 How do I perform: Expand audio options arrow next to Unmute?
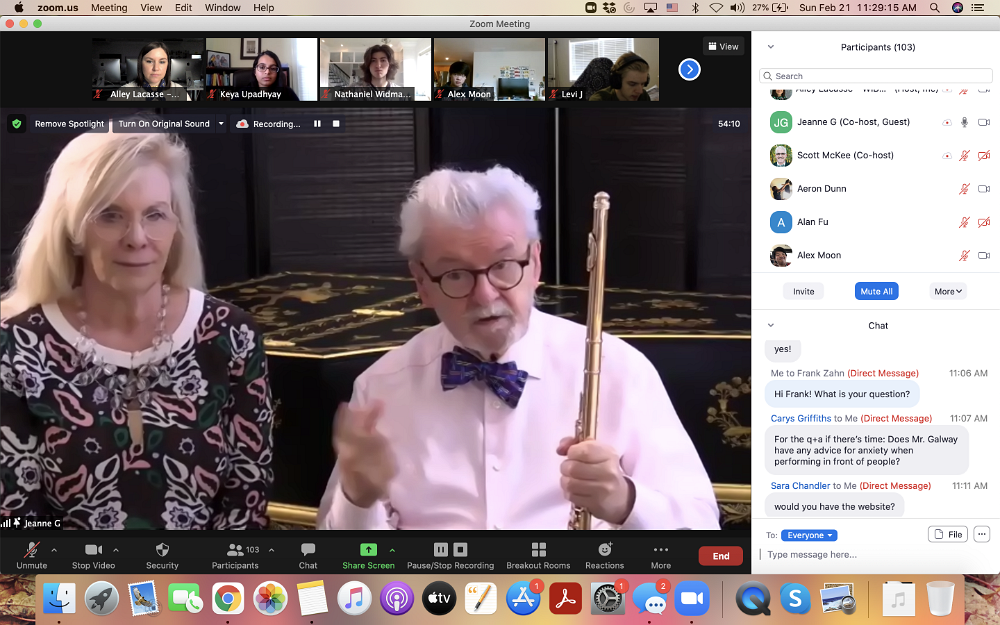(54, 550)
